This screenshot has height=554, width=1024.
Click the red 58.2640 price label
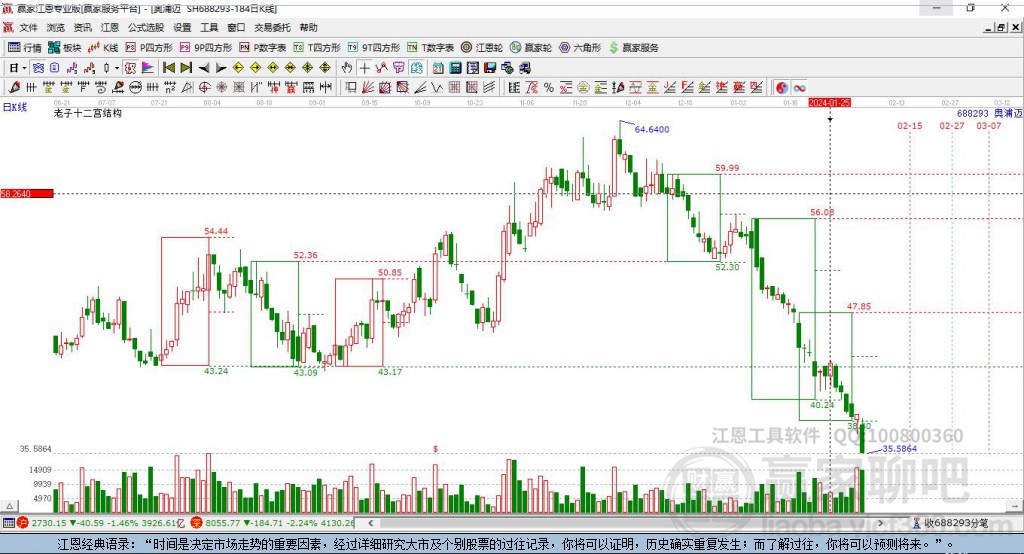click(x=27, y=193)
